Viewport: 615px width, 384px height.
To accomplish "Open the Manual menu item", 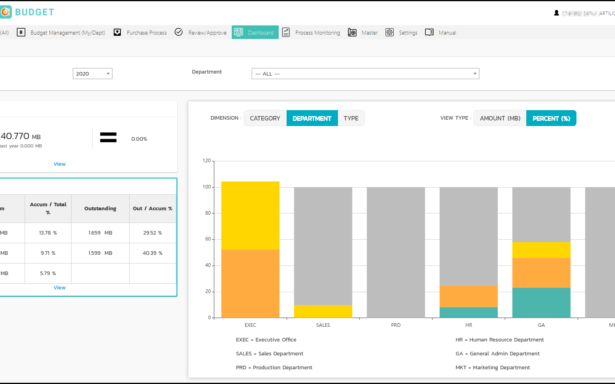I will 447,33.
